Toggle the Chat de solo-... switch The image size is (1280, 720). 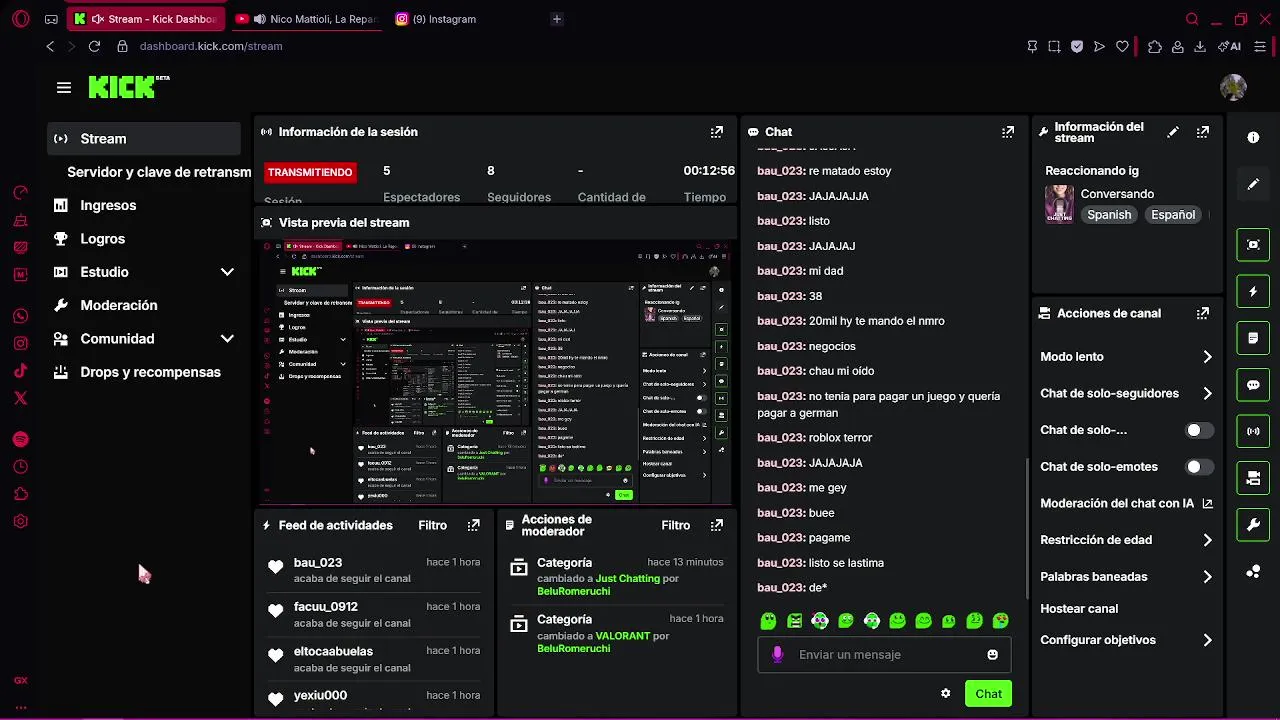(x=1199, y=430)
